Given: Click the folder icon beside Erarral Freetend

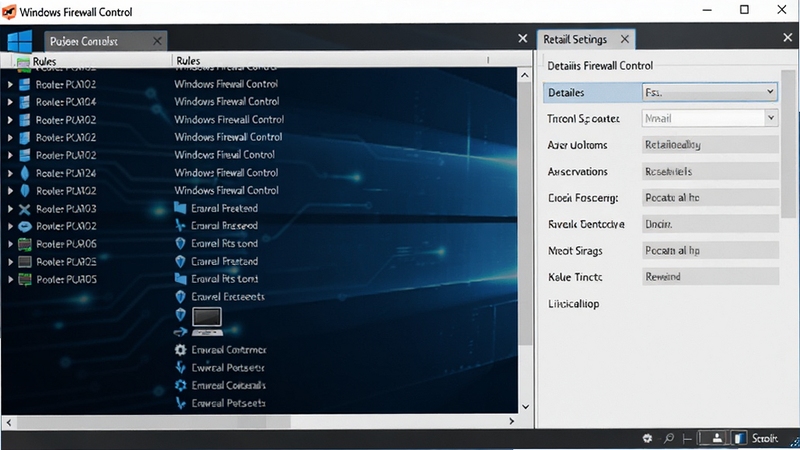Looking at the screenshot, I should (180, 208).
